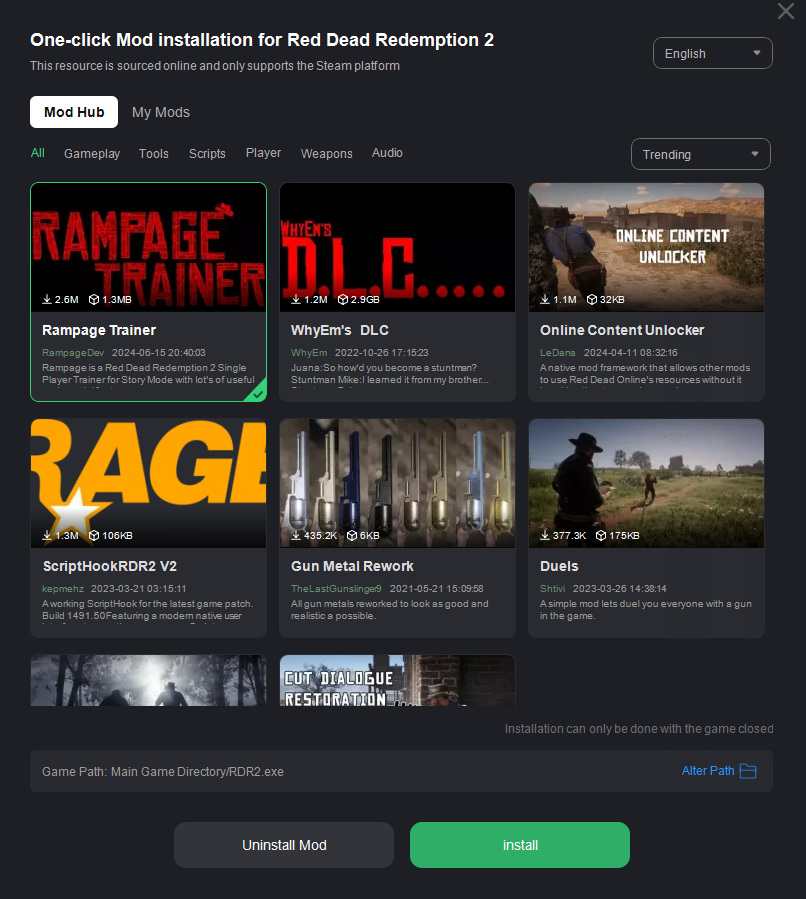Image resolution: width=806 pixels, height=899 pixels.
Task: Click the package size icon beside 32KB
Action: click(x=592, y=299)
